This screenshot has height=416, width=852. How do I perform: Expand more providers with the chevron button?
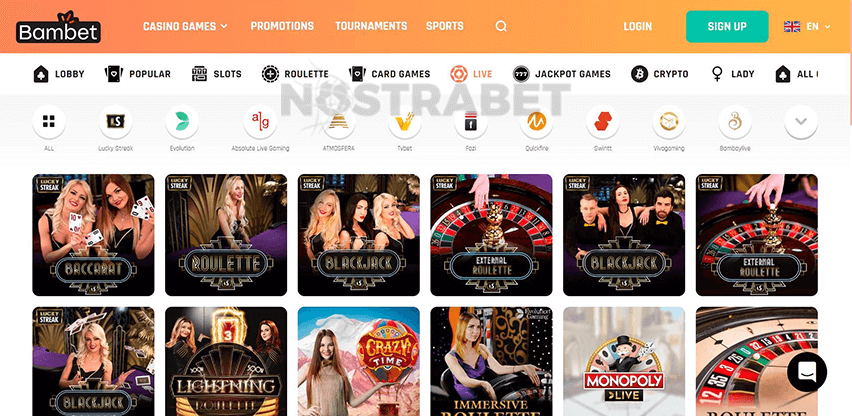(801, 122)
